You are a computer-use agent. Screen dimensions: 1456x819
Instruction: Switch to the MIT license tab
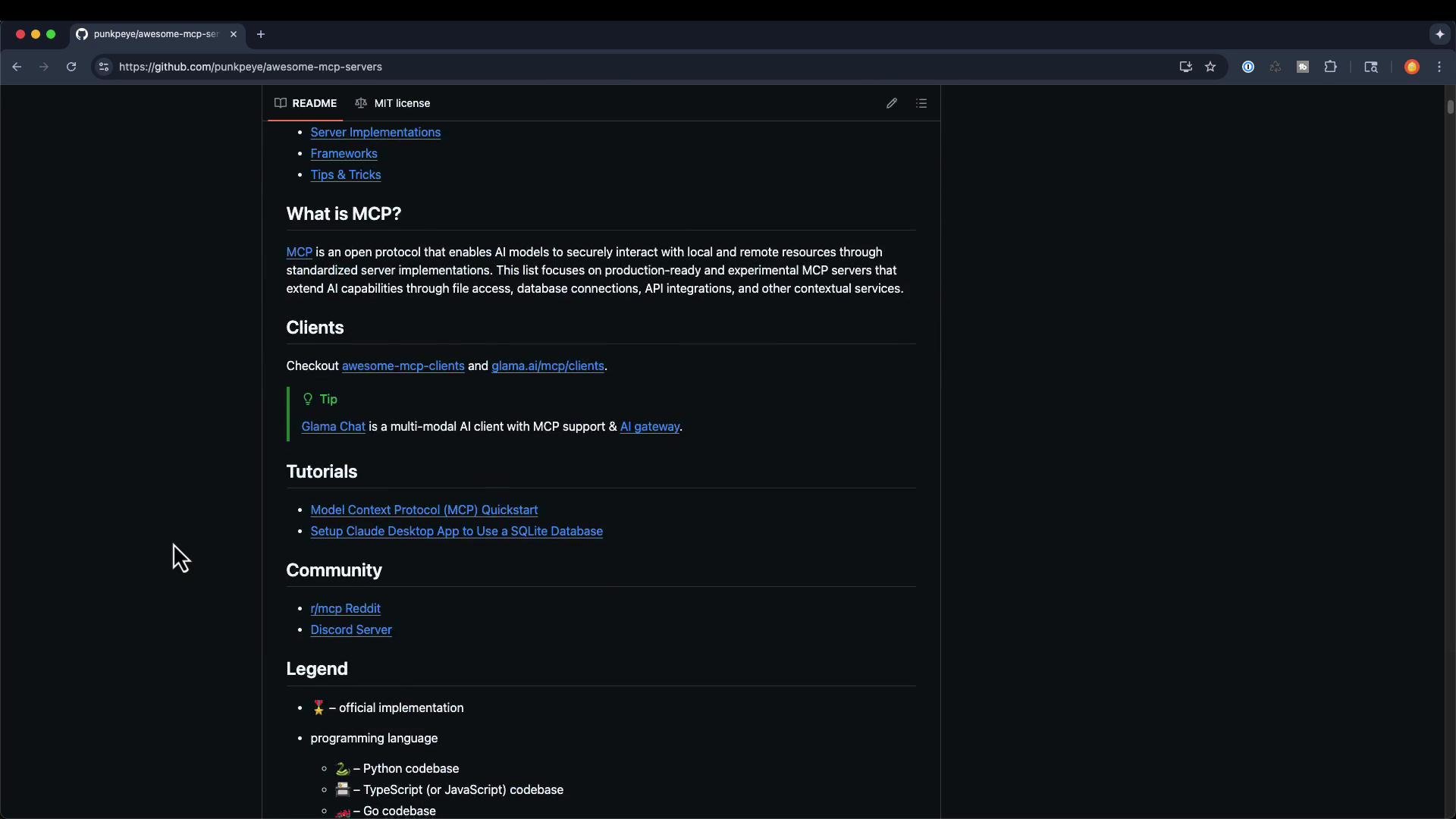pyautogui.click(x=393, y=103)
